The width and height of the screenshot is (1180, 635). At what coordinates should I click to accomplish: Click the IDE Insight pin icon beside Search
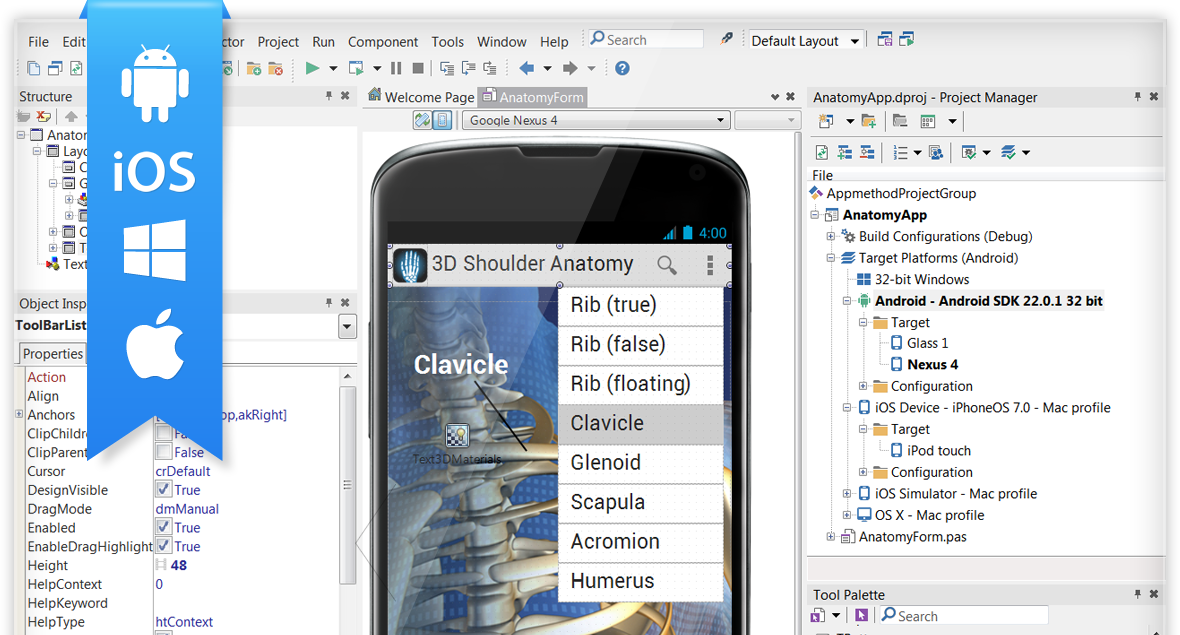pyautogui.click(x=726, y=38)
